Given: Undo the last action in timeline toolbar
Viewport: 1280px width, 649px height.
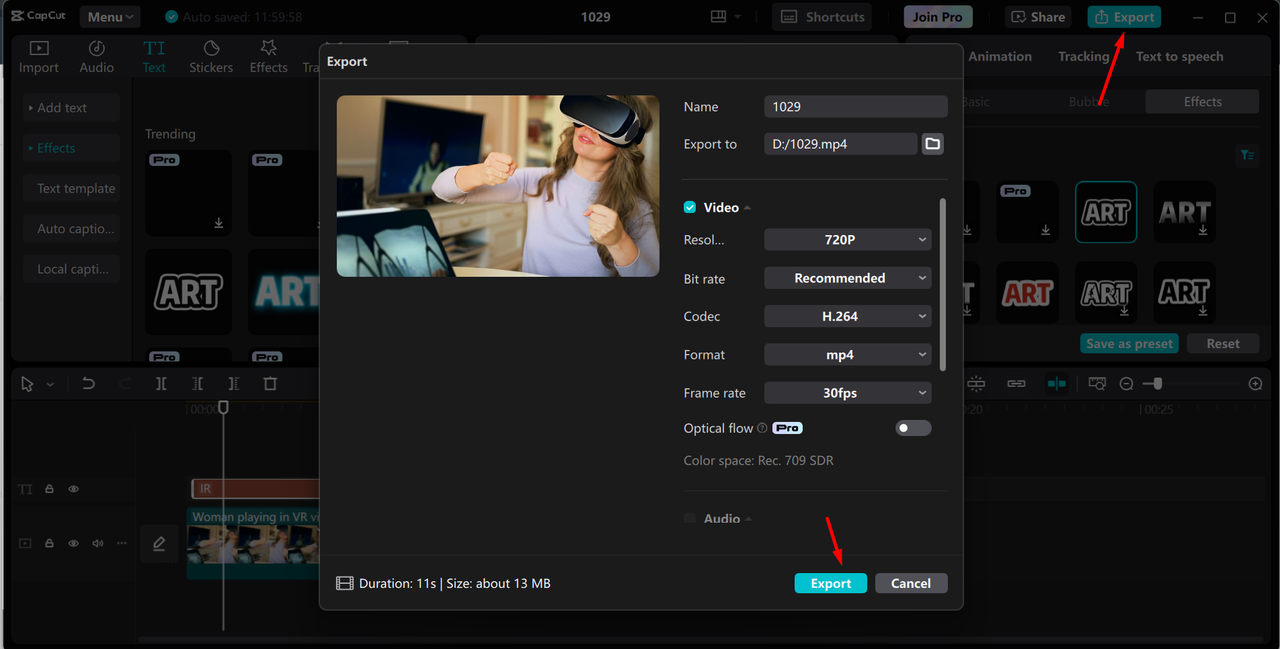Looking at the screenshot, I should tap(88, 384).
